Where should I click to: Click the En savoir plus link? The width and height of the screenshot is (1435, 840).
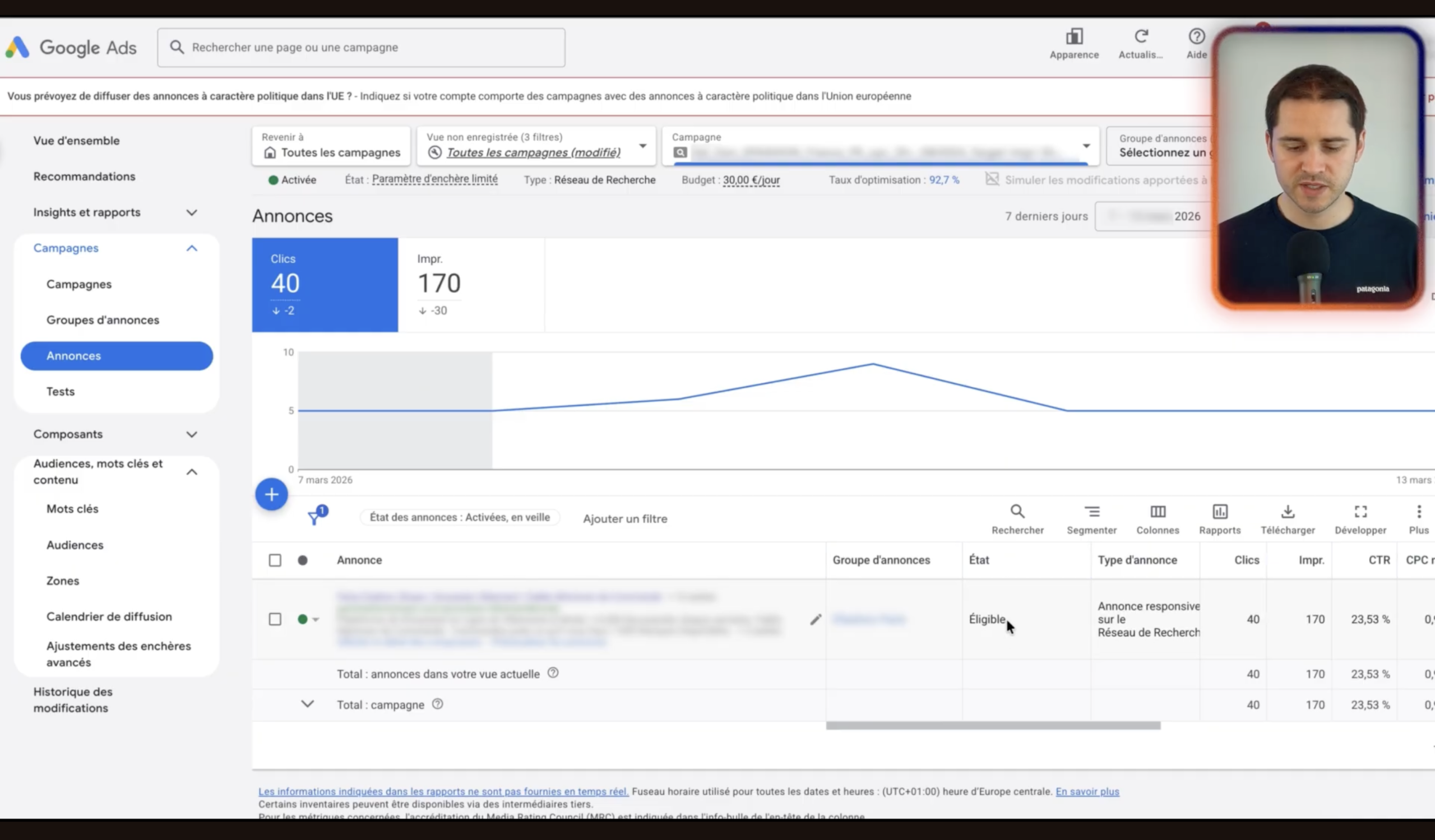coord(1087,791)
